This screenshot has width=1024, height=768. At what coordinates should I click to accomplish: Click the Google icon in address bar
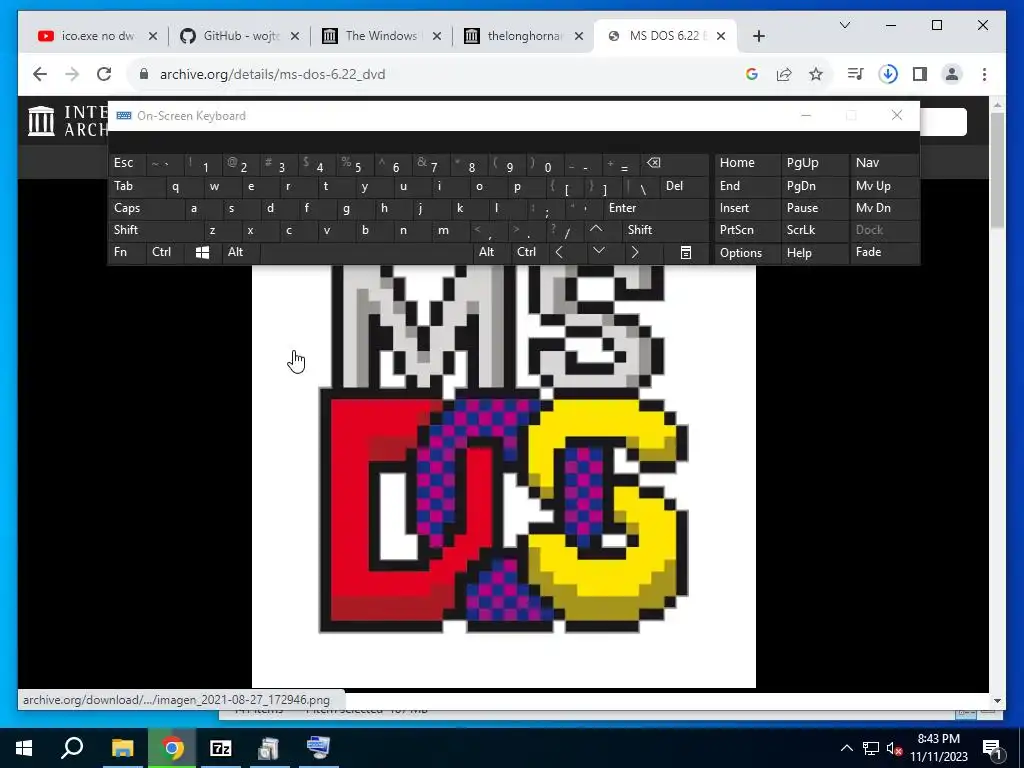[x=752, y=74]
